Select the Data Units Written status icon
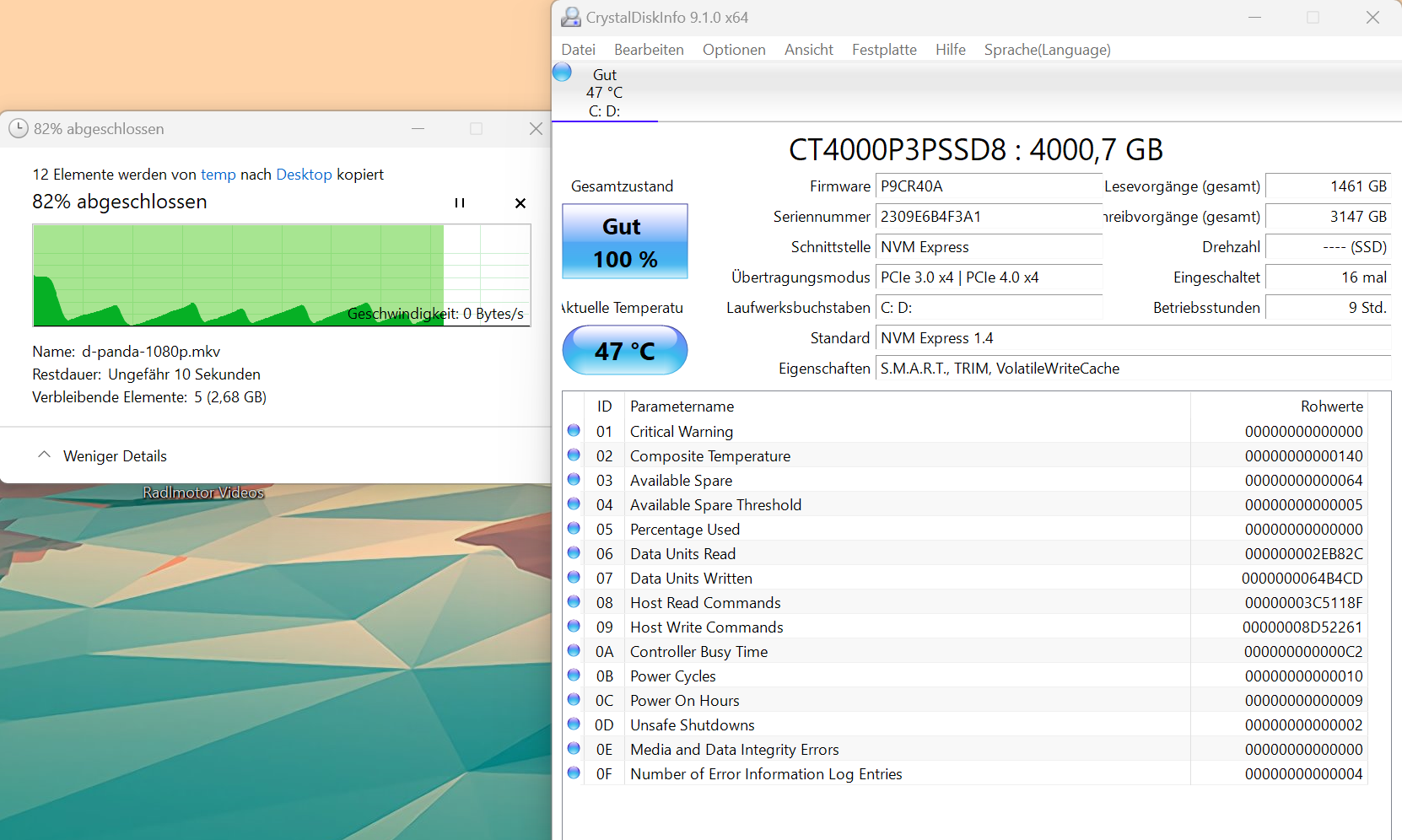This screenshot has height=840, width=1402. point(574,577)
